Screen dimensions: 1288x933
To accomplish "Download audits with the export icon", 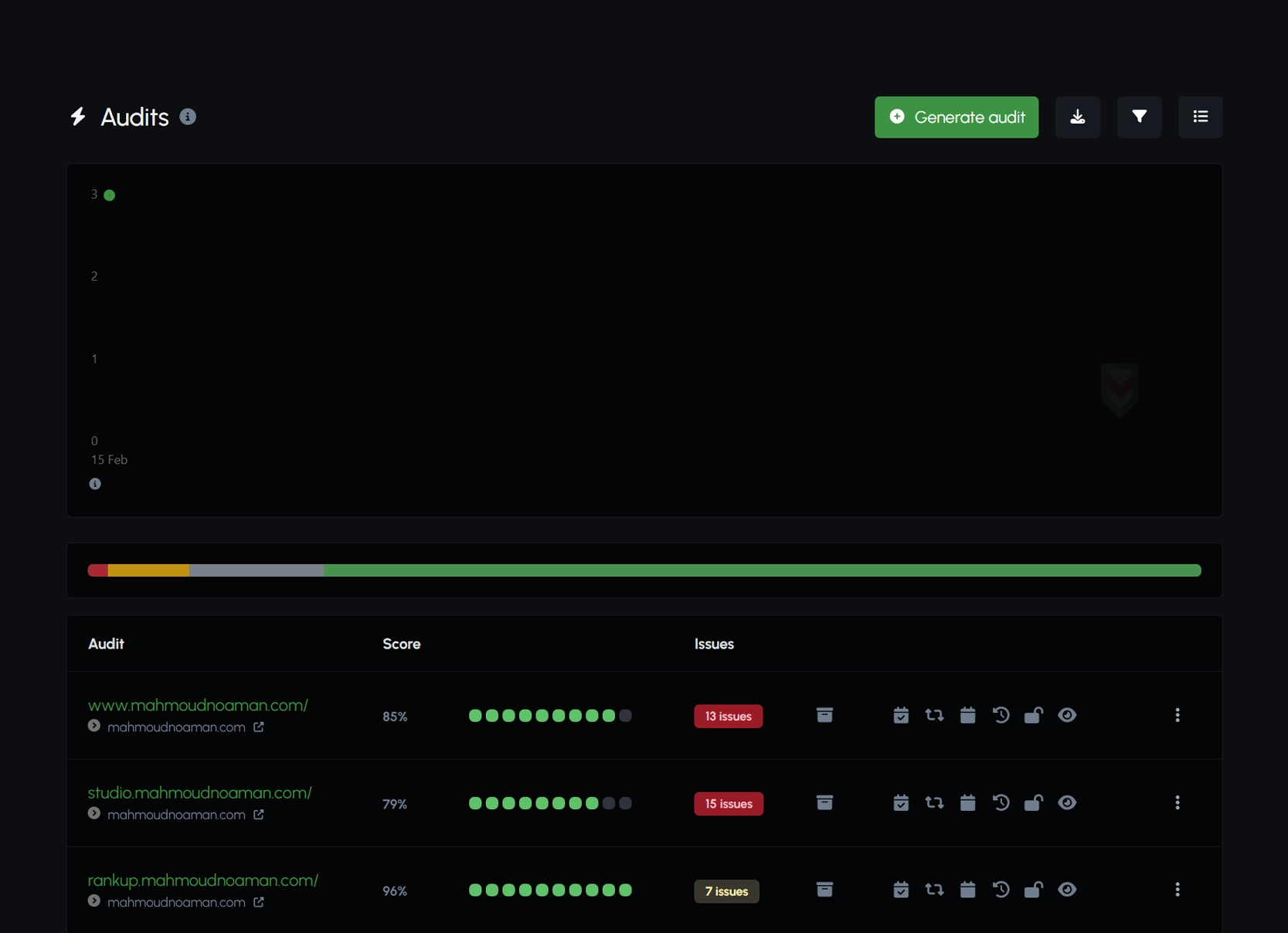I will pyautogui.click(x=1077, y=117).
